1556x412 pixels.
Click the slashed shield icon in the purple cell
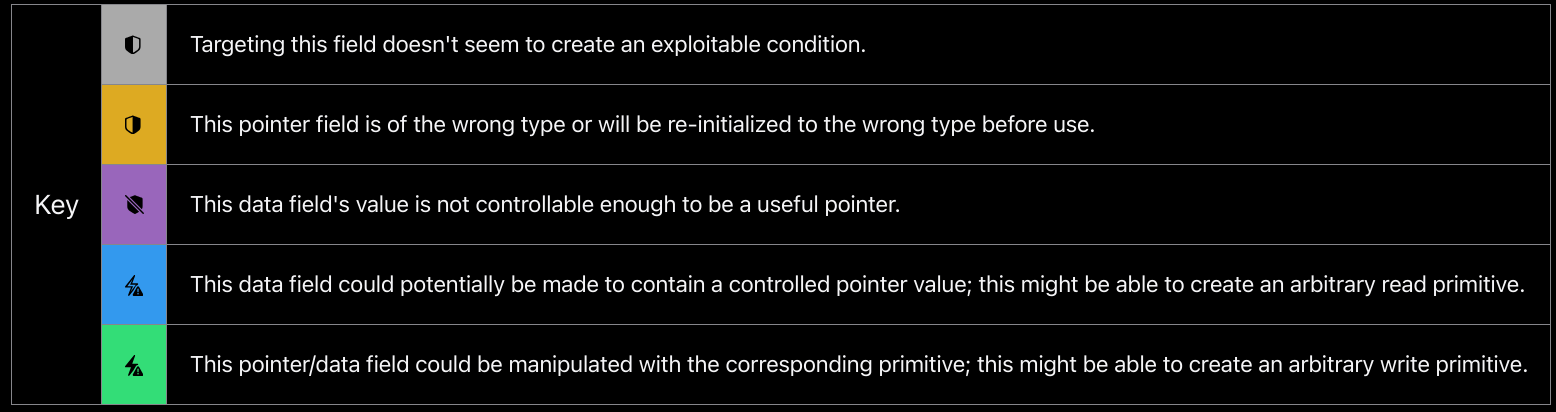133,205
